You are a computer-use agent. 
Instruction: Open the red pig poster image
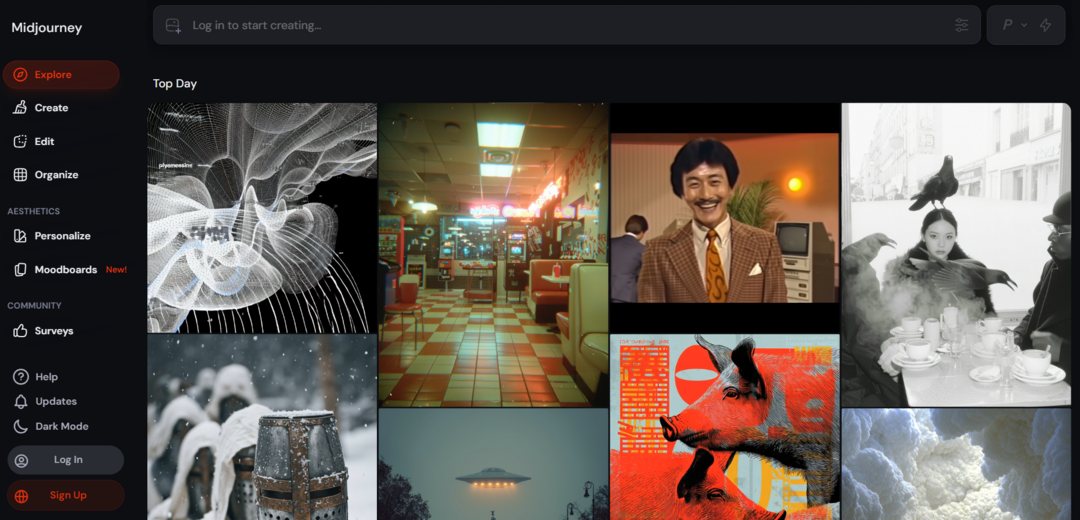pos(724,425)
